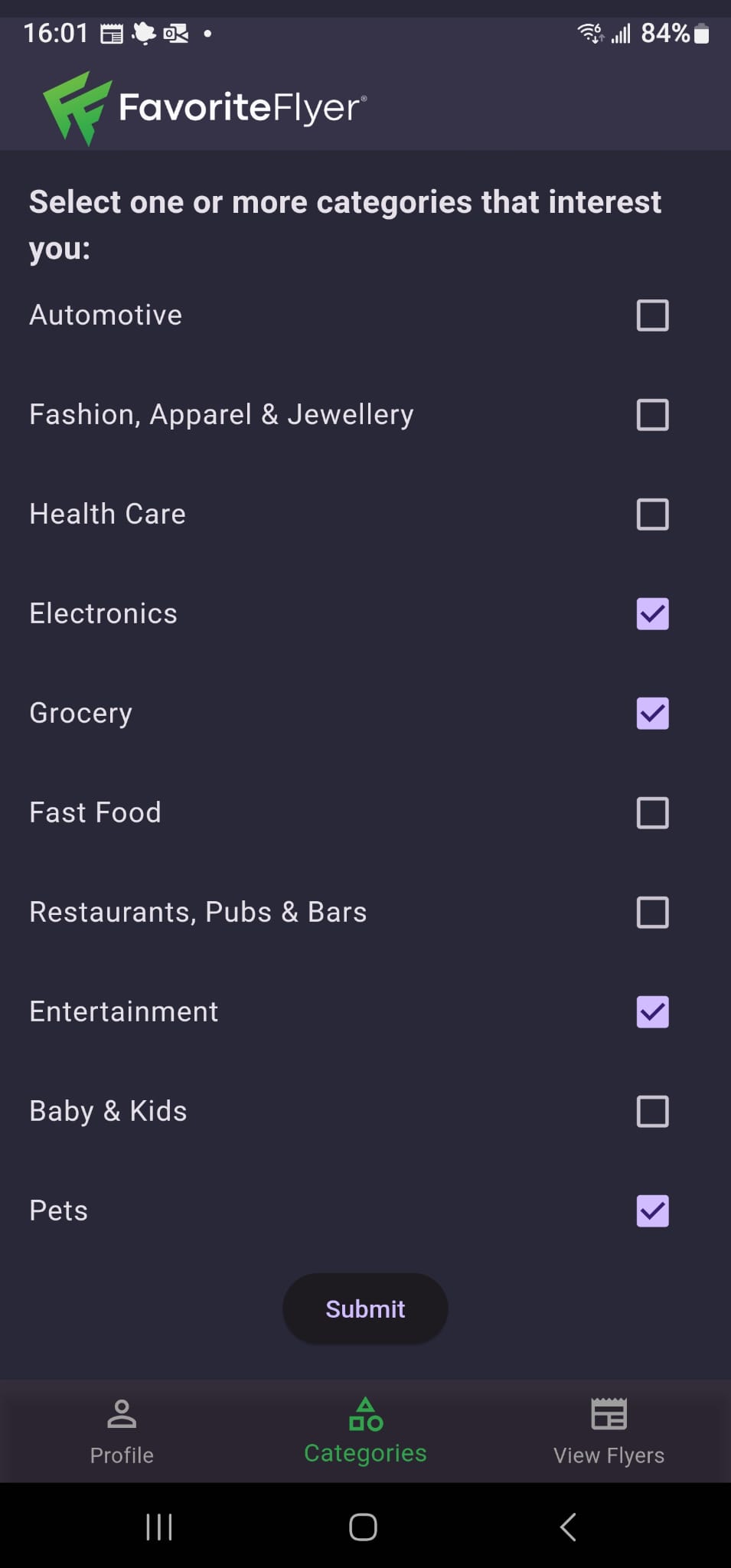
Task: Deselect the Grocery checkbox
Action: [x=652, y=714]
